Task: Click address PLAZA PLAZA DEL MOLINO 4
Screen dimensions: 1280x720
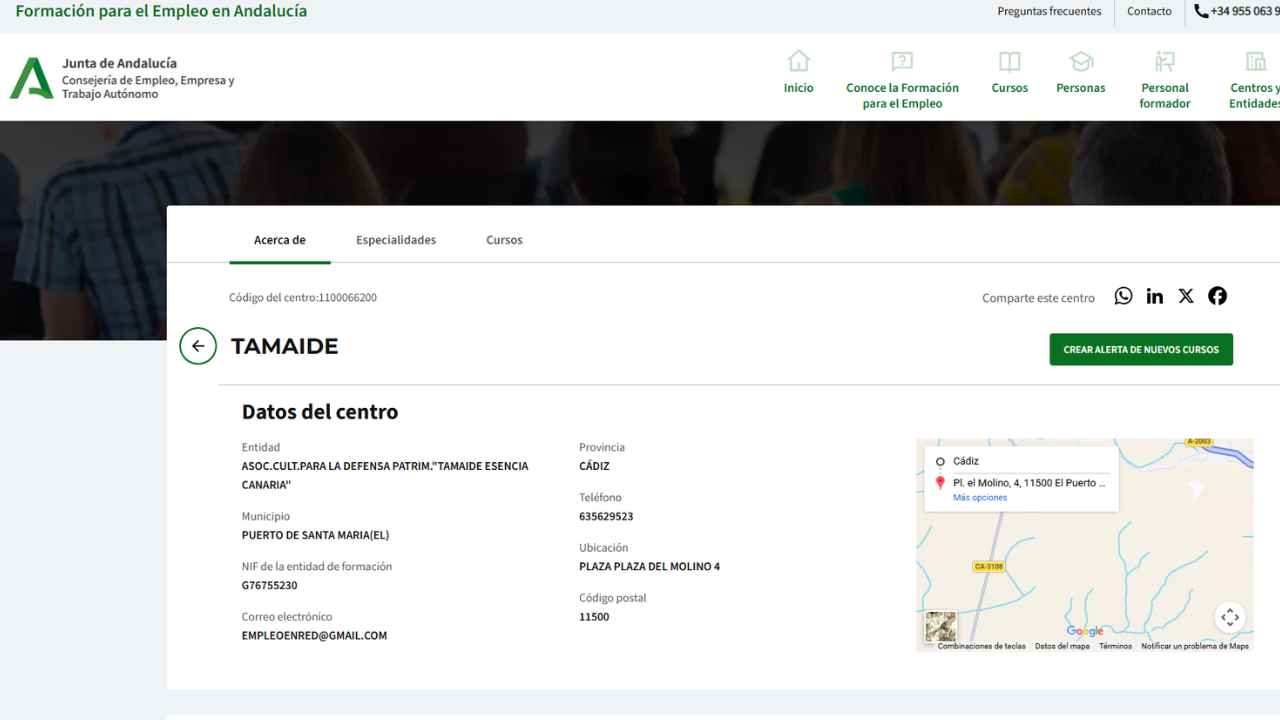Action: pyautogui.click(x=649, y=567)
